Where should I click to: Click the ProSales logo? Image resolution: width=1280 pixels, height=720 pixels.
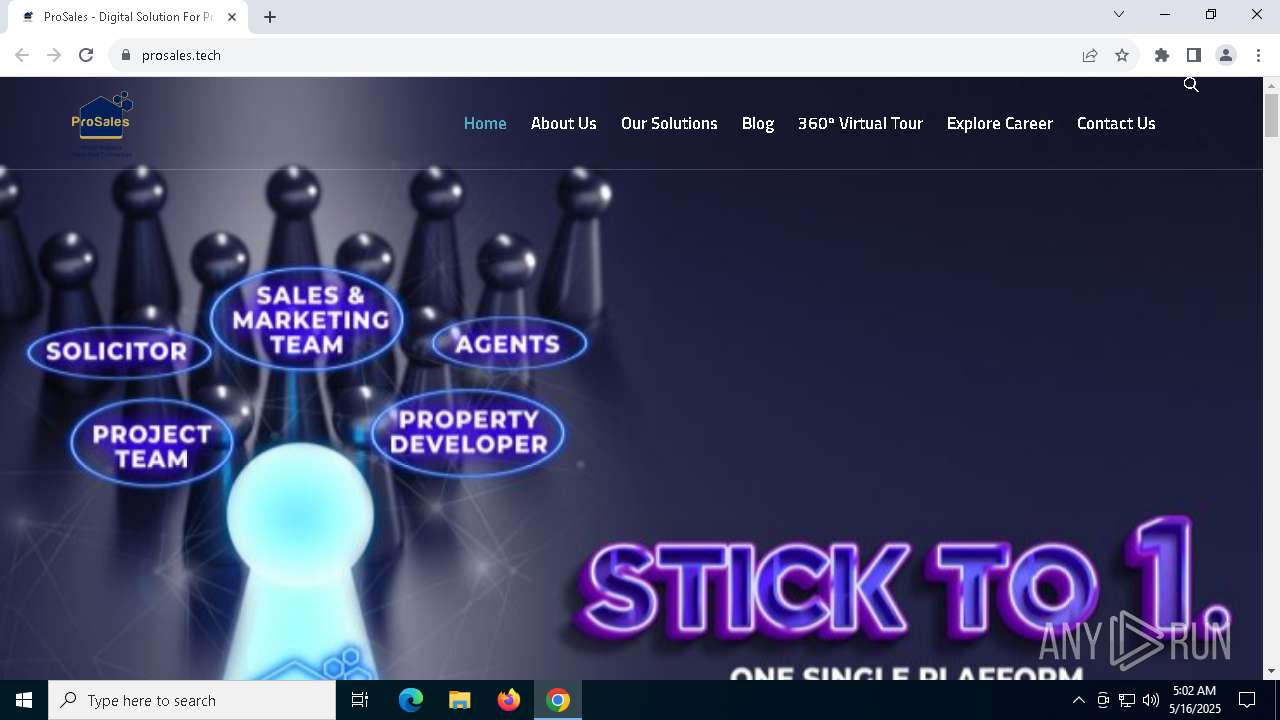[x=101, y=124]
